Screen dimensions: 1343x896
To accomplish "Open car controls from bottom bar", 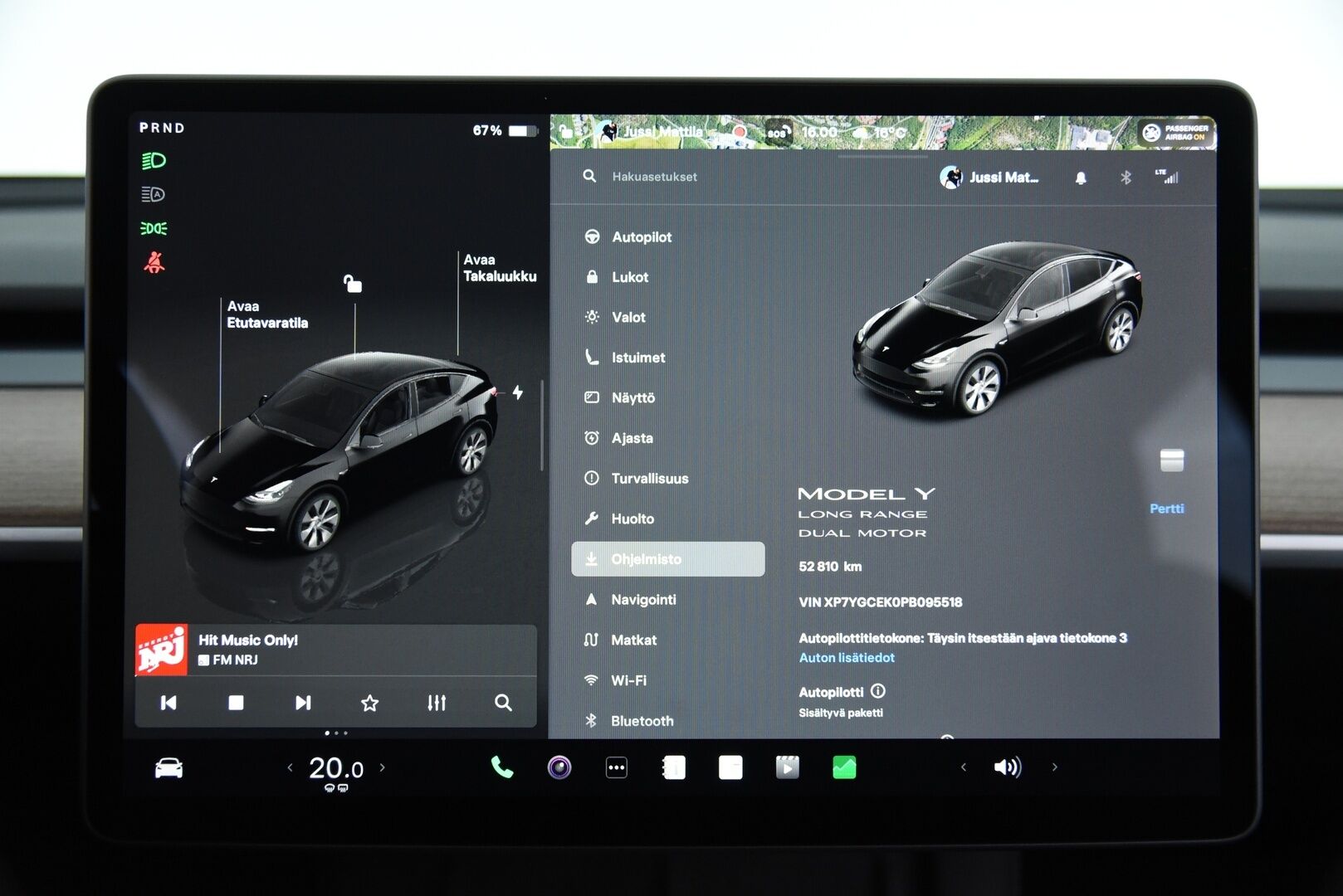I will (x=168, y=768).
